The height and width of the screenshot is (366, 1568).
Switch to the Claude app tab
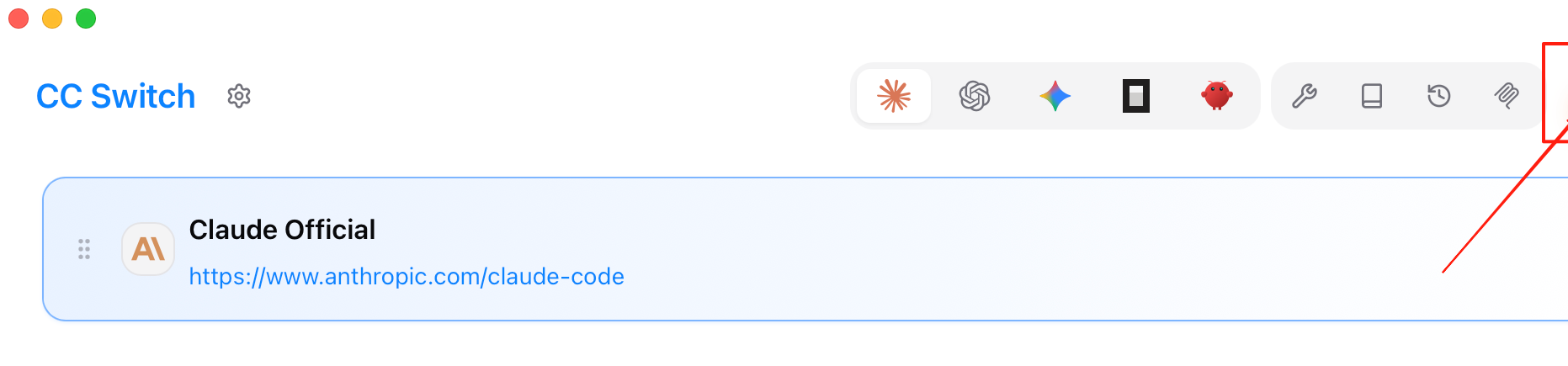(x=894, y=96)
